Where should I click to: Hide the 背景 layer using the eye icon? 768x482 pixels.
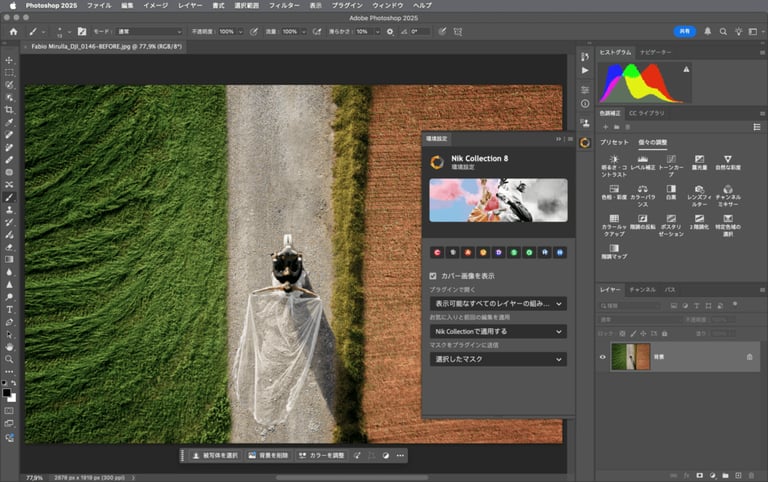click(x=602, y=356)
